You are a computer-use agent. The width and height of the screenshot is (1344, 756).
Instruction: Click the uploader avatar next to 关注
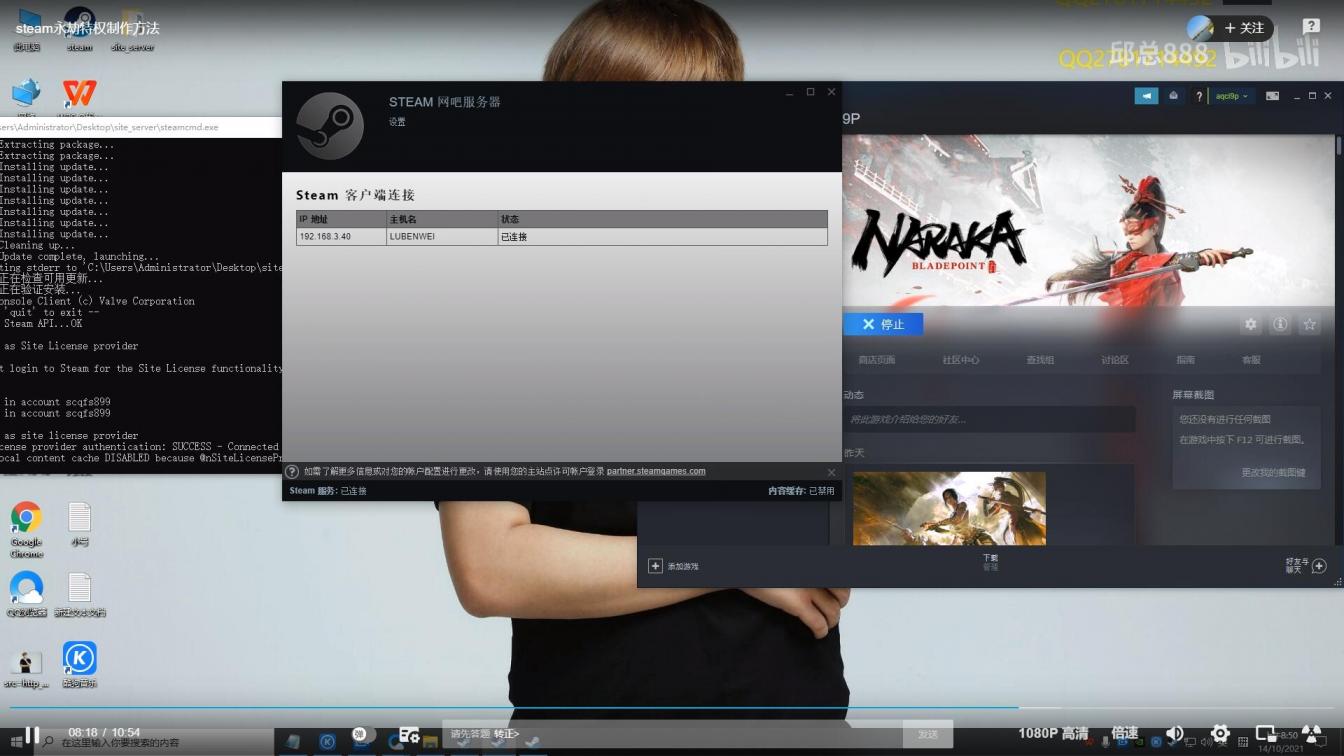pyautogui.click(x=1200, y=28)
